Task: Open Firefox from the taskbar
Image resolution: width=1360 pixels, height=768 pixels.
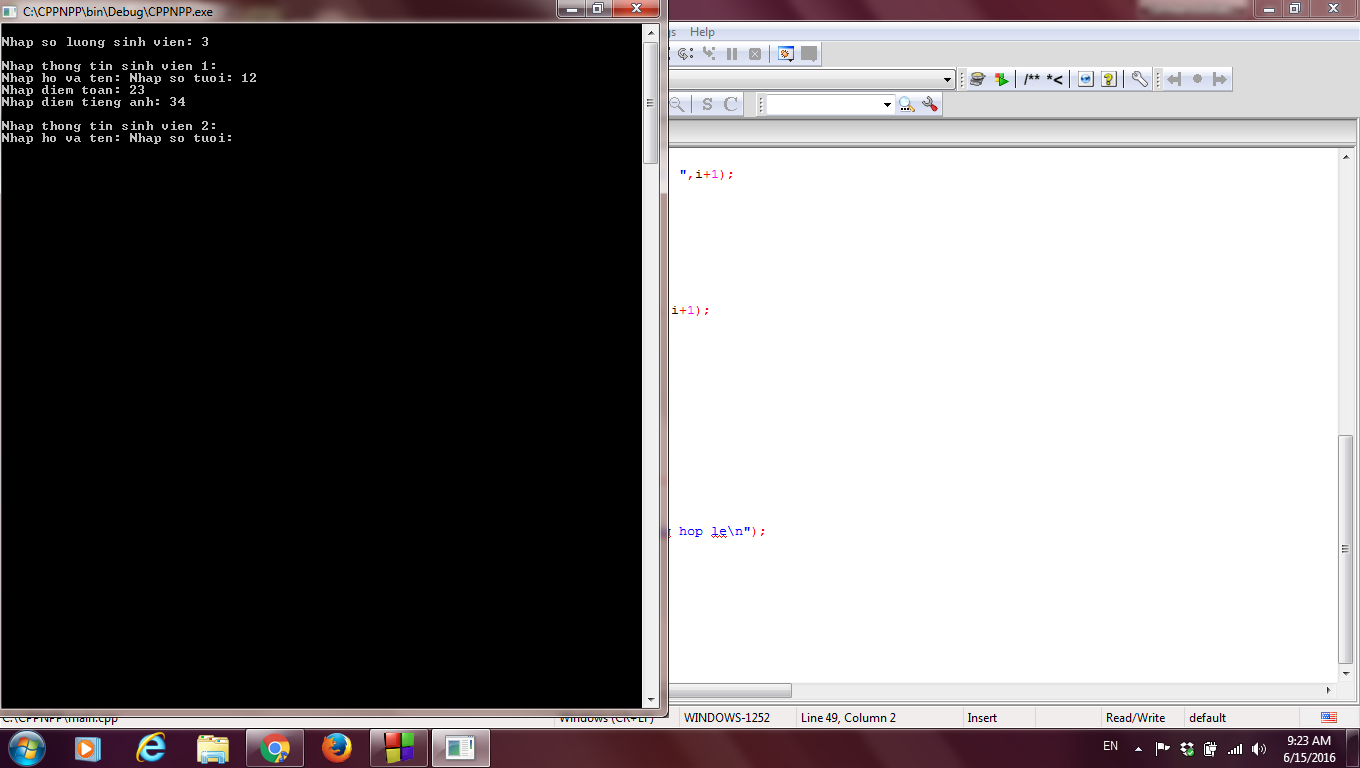Action: click(337, 748)
